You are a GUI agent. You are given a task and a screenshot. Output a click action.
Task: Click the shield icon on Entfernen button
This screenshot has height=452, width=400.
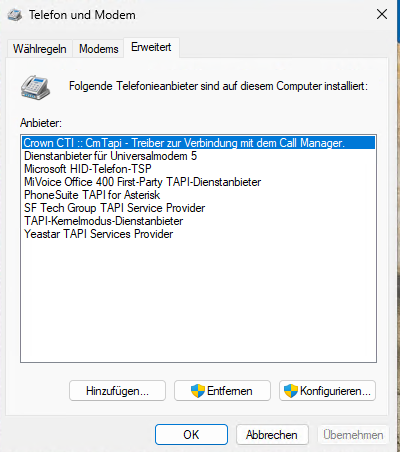tap(198, 391)
